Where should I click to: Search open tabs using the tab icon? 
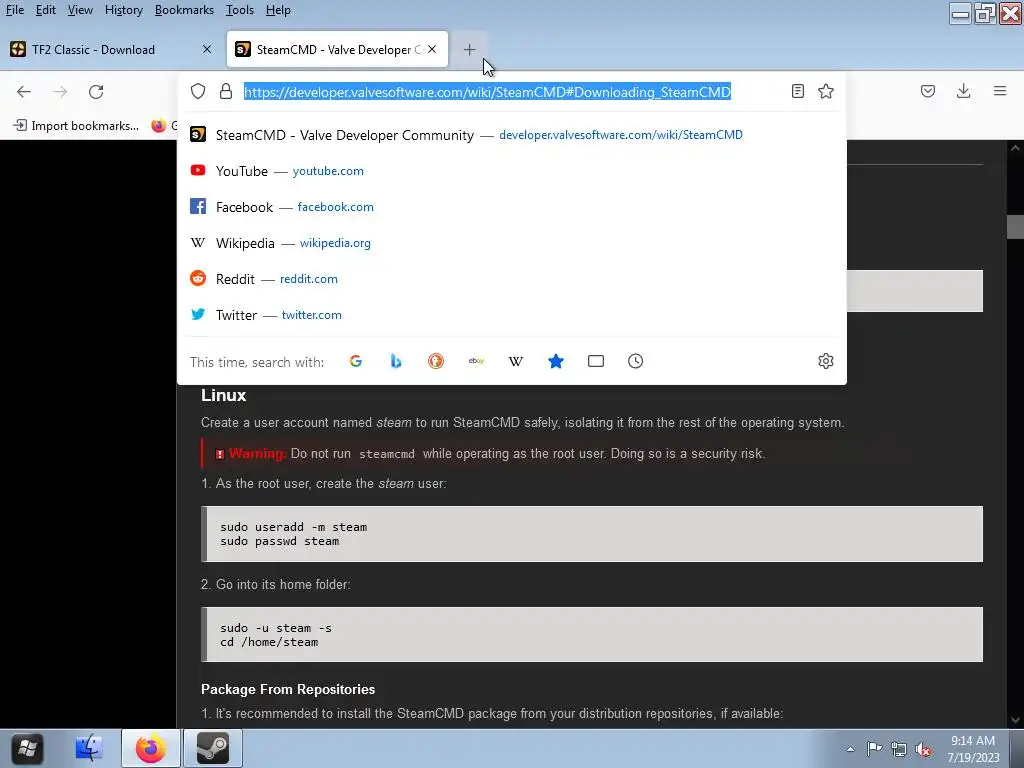596,361
